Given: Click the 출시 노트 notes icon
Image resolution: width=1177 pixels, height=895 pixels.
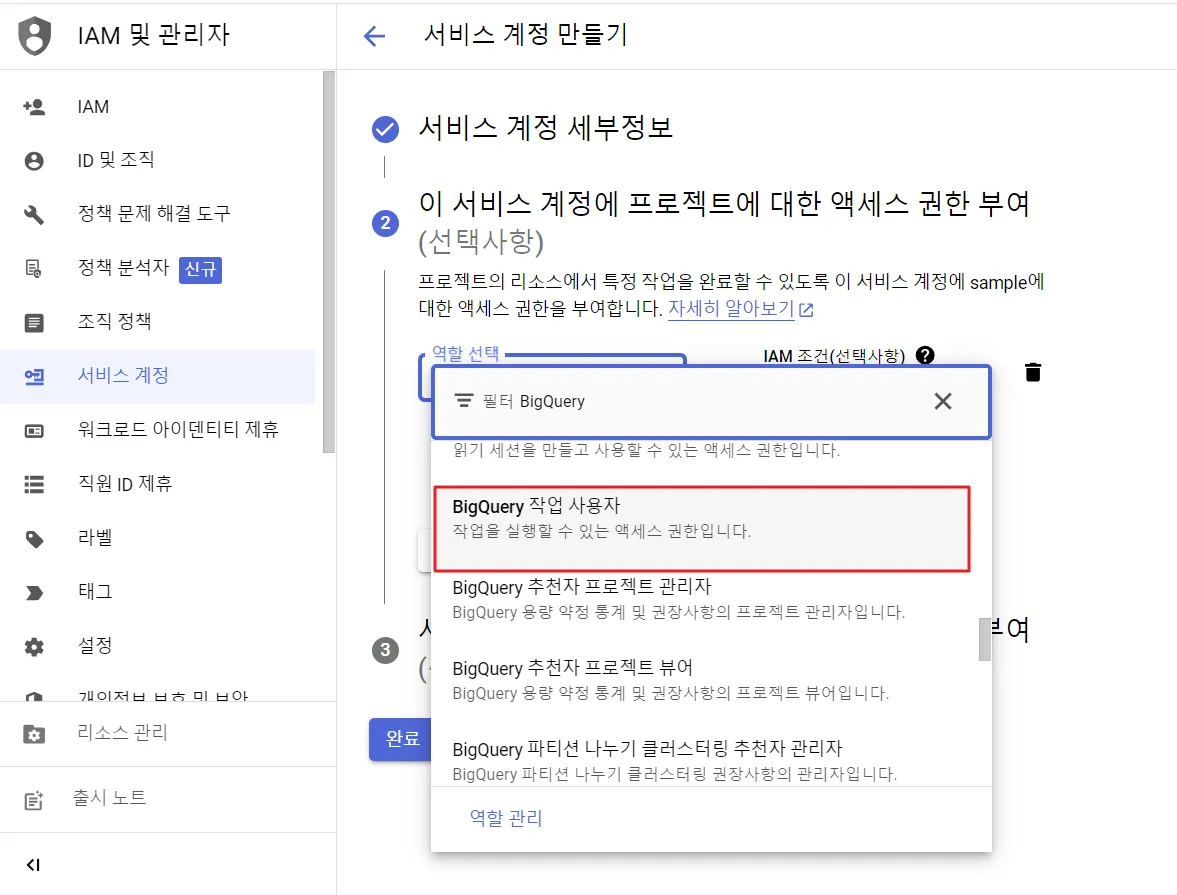Looking at the screenshot, I should (34, 800).
